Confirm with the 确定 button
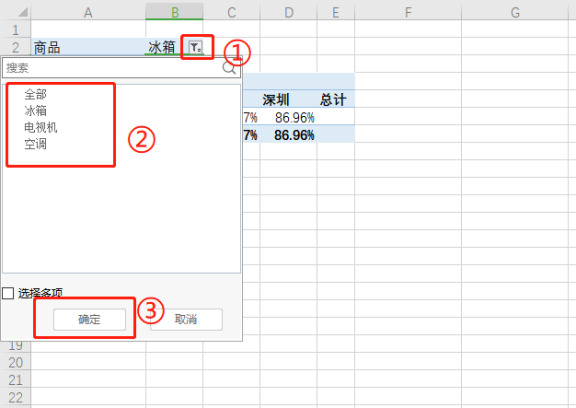Viewport: 576px width, 408px height. click(89, 319)
